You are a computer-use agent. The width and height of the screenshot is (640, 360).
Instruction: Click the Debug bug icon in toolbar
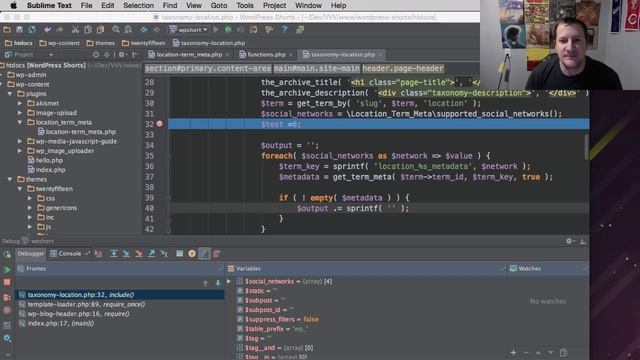pos(228,29)
